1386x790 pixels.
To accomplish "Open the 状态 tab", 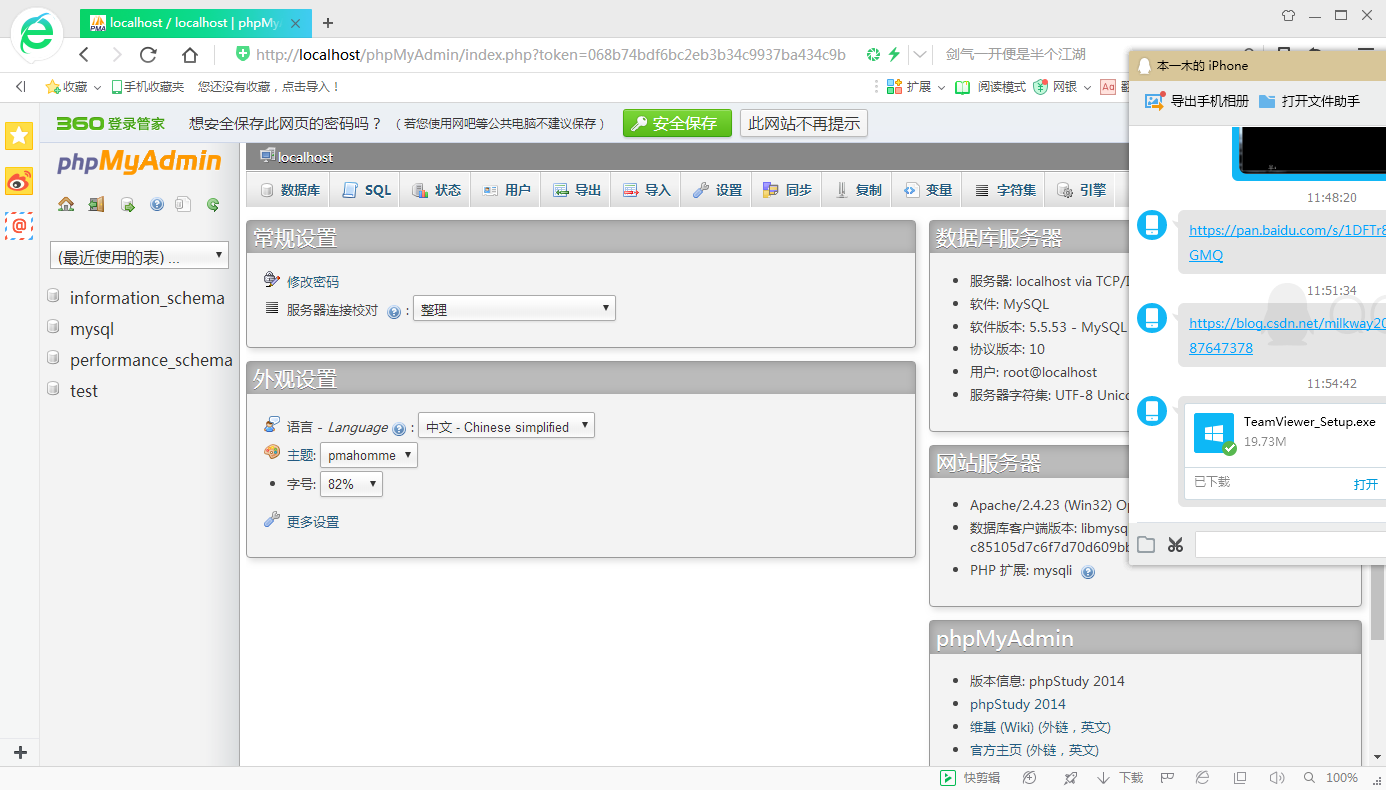I will [436, 190].
